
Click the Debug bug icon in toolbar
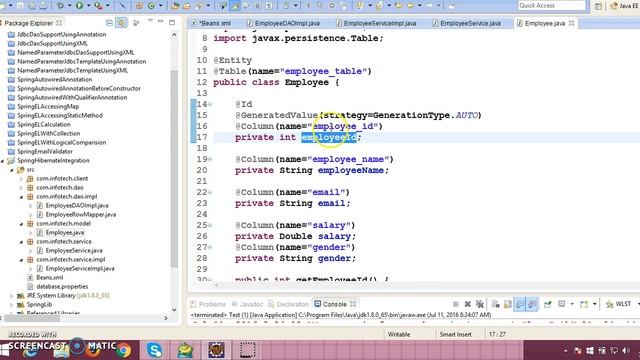click(x=60, y=6)
